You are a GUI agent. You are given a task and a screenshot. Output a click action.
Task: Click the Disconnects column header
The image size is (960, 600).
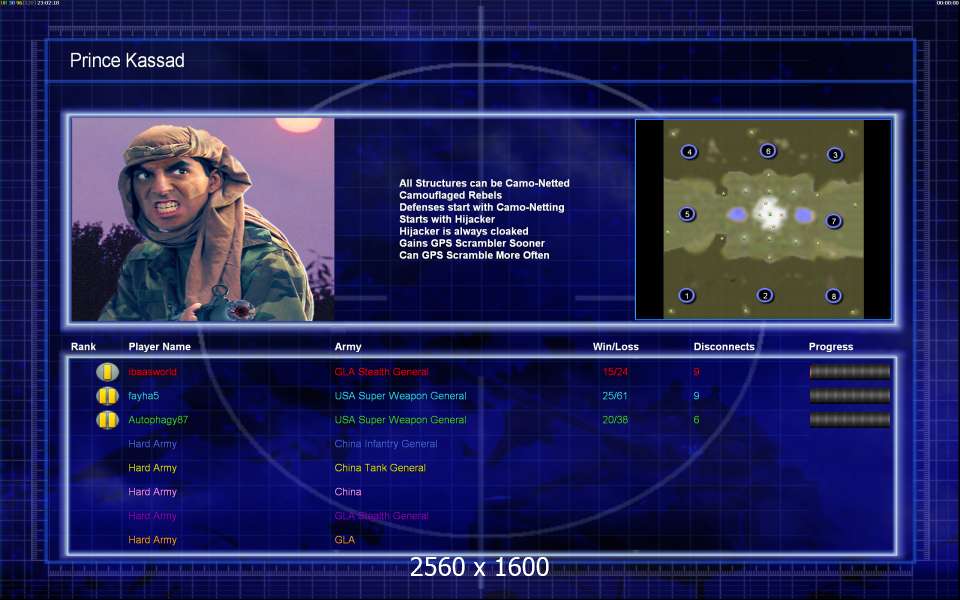pos(724,347)
